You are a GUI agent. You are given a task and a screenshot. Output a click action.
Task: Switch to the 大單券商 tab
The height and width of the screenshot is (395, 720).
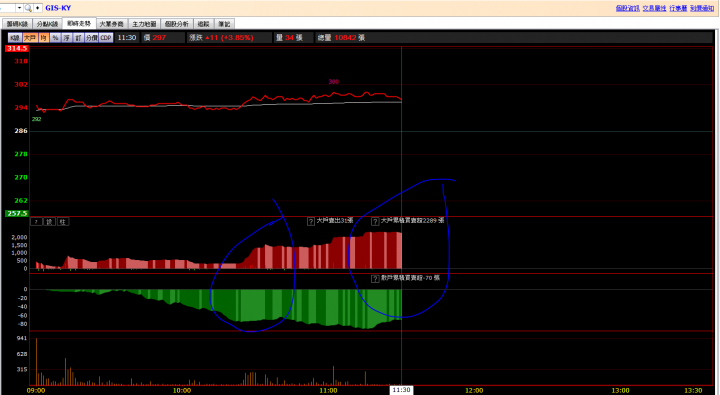(x=112, y=24)
